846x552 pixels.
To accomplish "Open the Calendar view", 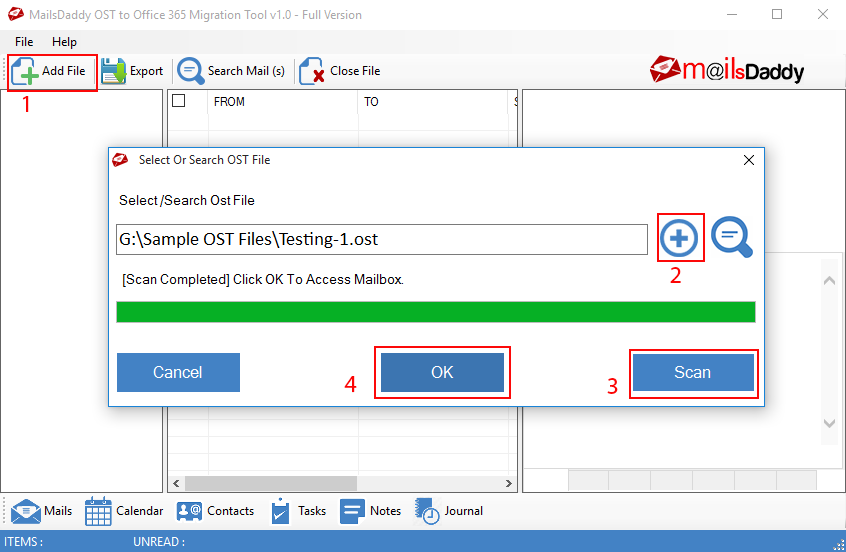I will [x=99, y=511].
